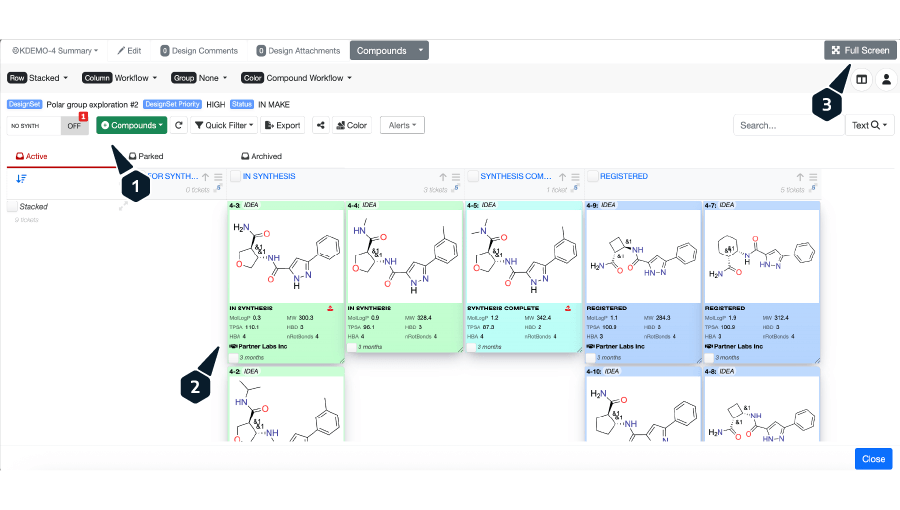The image size is (900, 510).
Task: Click the up arrow in REGISTERED column
Action: (x=800, y=177)
